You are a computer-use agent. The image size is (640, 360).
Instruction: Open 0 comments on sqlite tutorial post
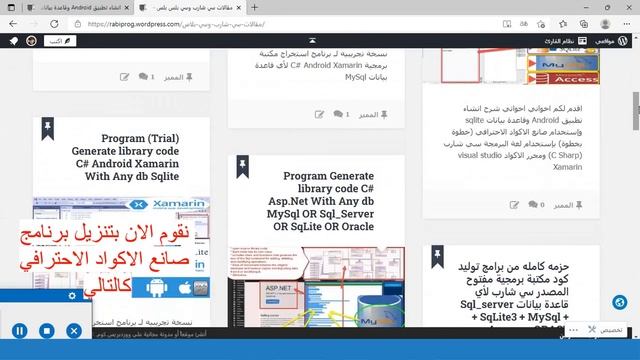[x=536, y=204]
